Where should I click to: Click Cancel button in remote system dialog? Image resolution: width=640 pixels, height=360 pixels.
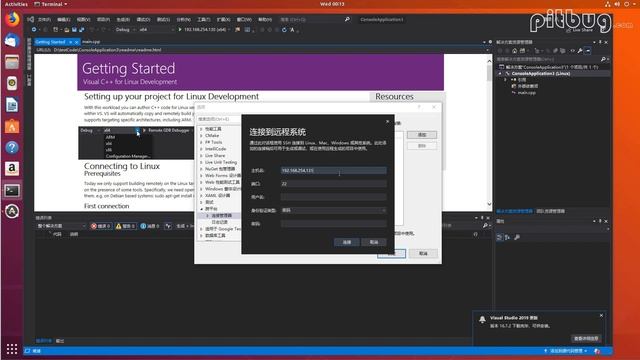click(x=374, y=242)
